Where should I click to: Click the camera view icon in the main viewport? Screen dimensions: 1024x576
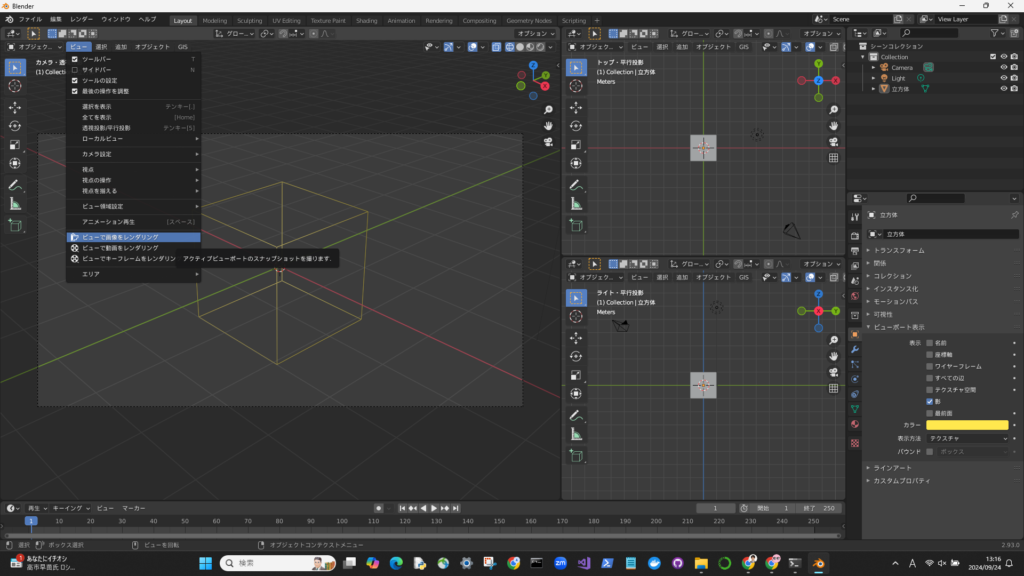pyautogui.click(x=549, y=143)
